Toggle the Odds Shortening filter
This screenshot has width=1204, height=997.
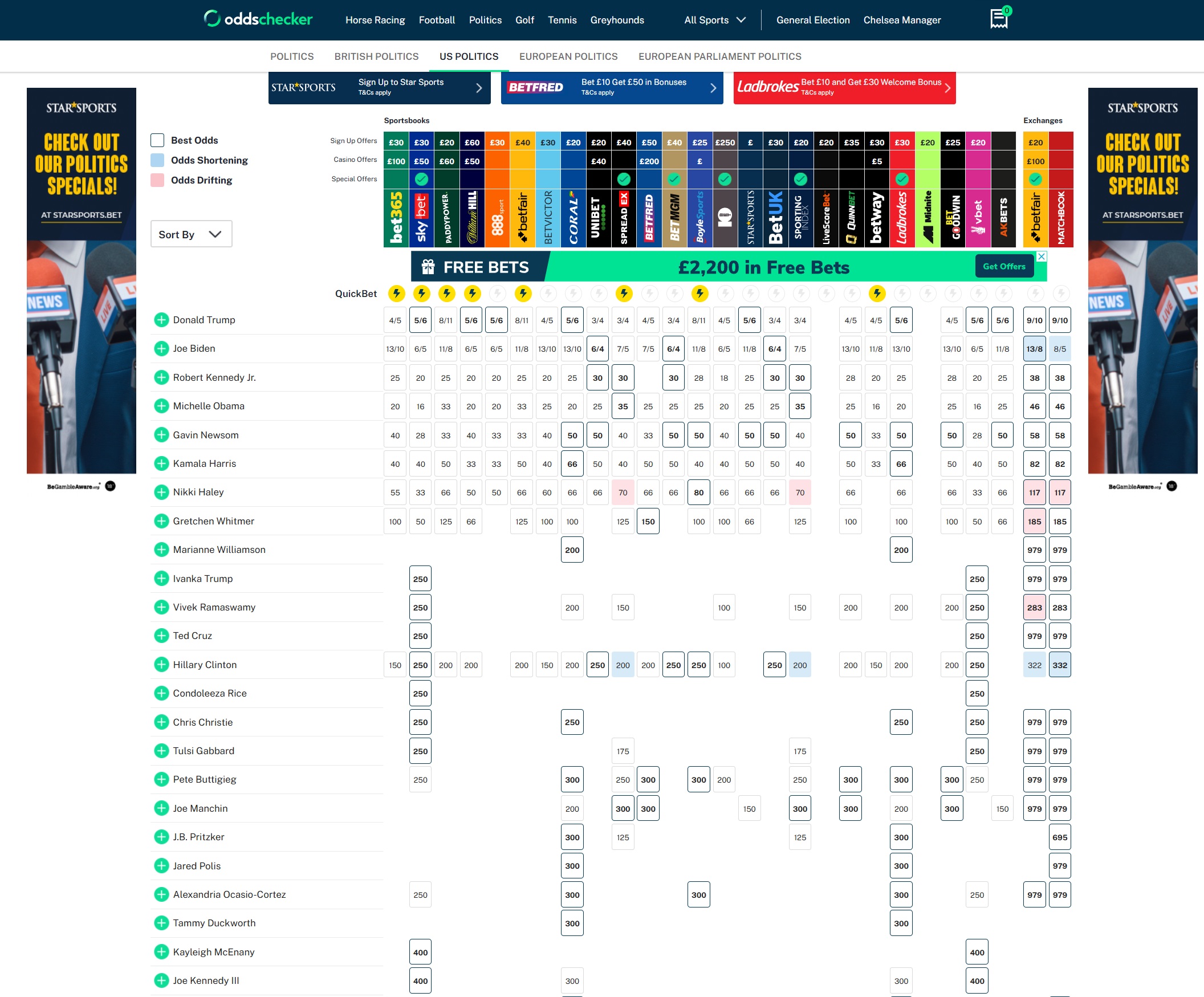(157, 161)
